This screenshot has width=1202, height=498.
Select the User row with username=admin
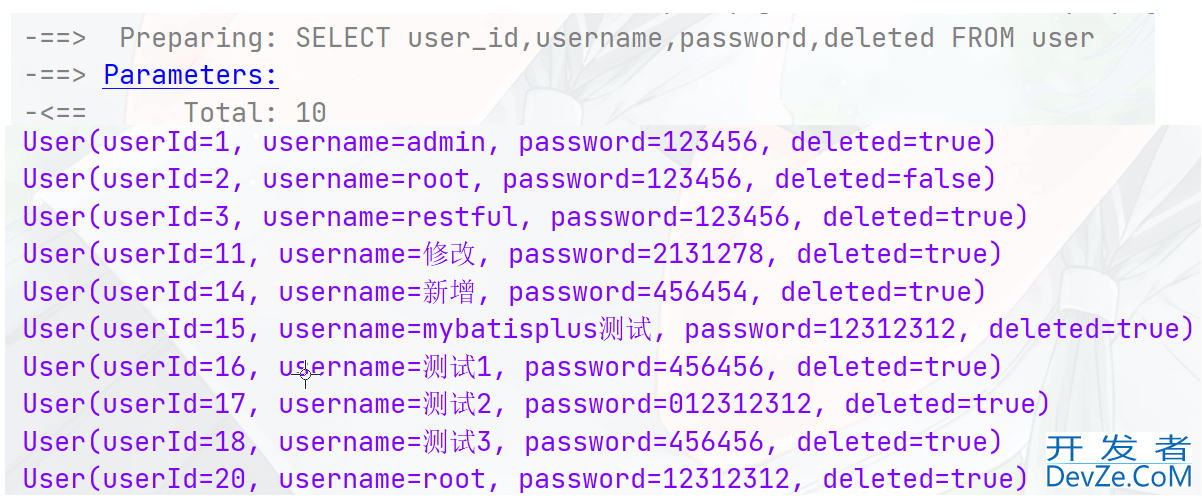click(x=510, y=142)
